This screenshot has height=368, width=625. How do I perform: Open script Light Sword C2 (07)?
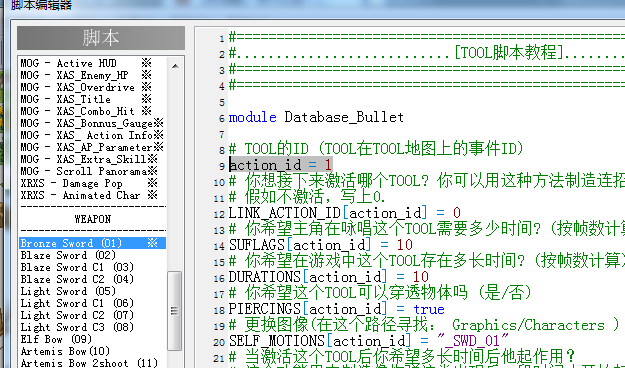click(92, 315)
